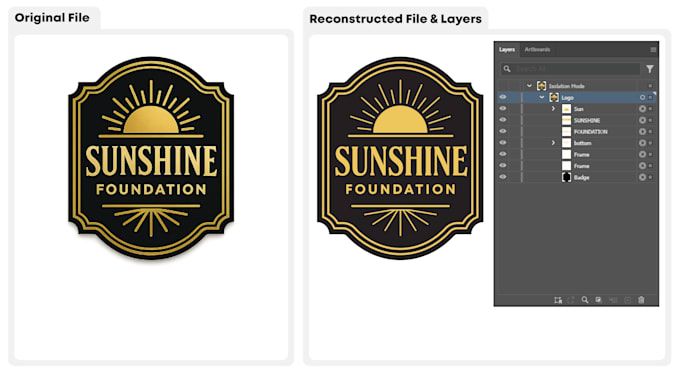The image size is (680, 373).
Task: Select the Sun layer thumbnail
Action: coord(566,109)
